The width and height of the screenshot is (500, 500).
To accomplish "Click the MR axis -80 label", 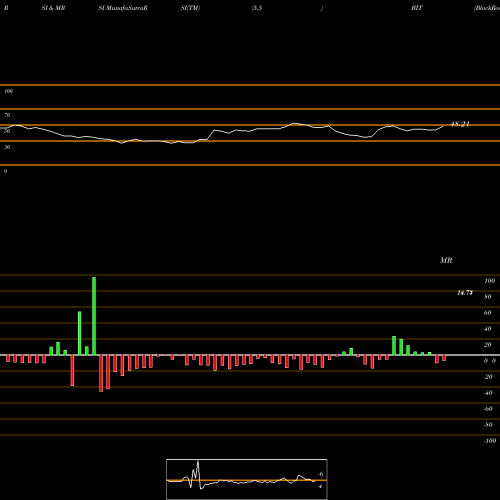I will tap(488, 425).
